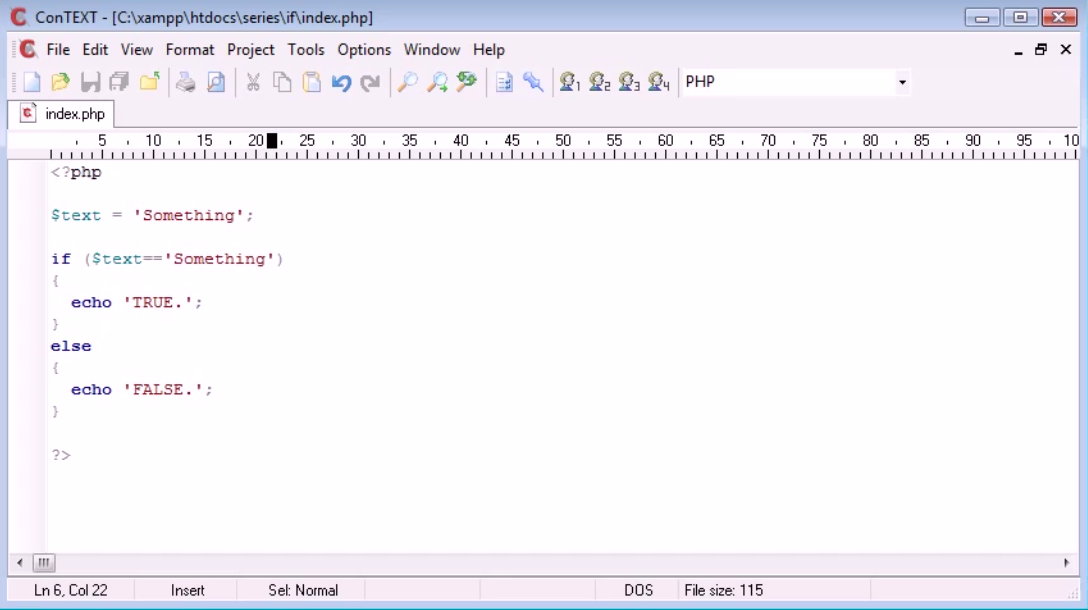Click the Cut scissors icon
Viewport: 1088px width, 610px height.
pyautogui.click(x=253, y=83)
